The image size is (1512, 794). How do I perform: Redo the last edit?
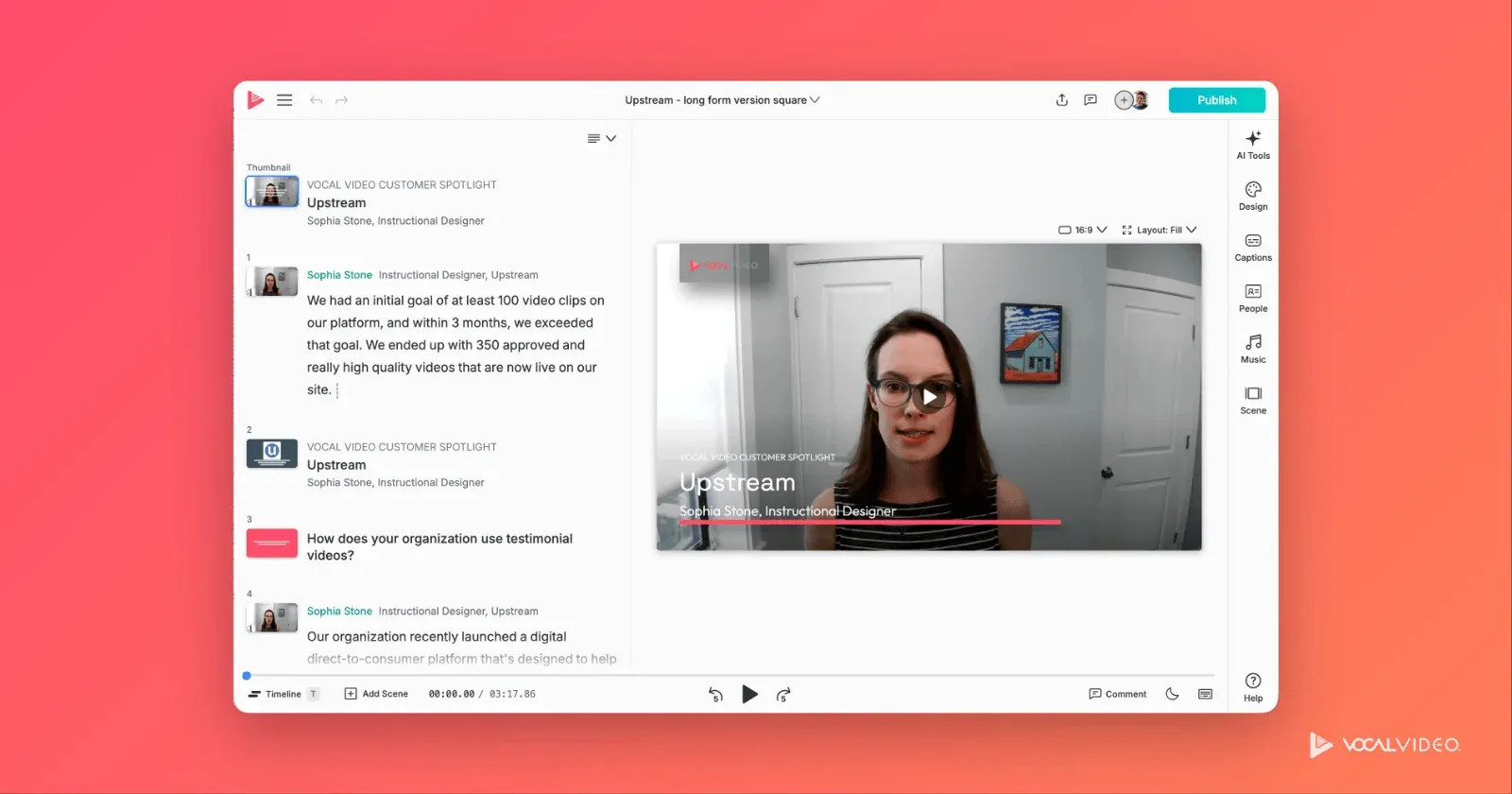(x=342, y=100)
